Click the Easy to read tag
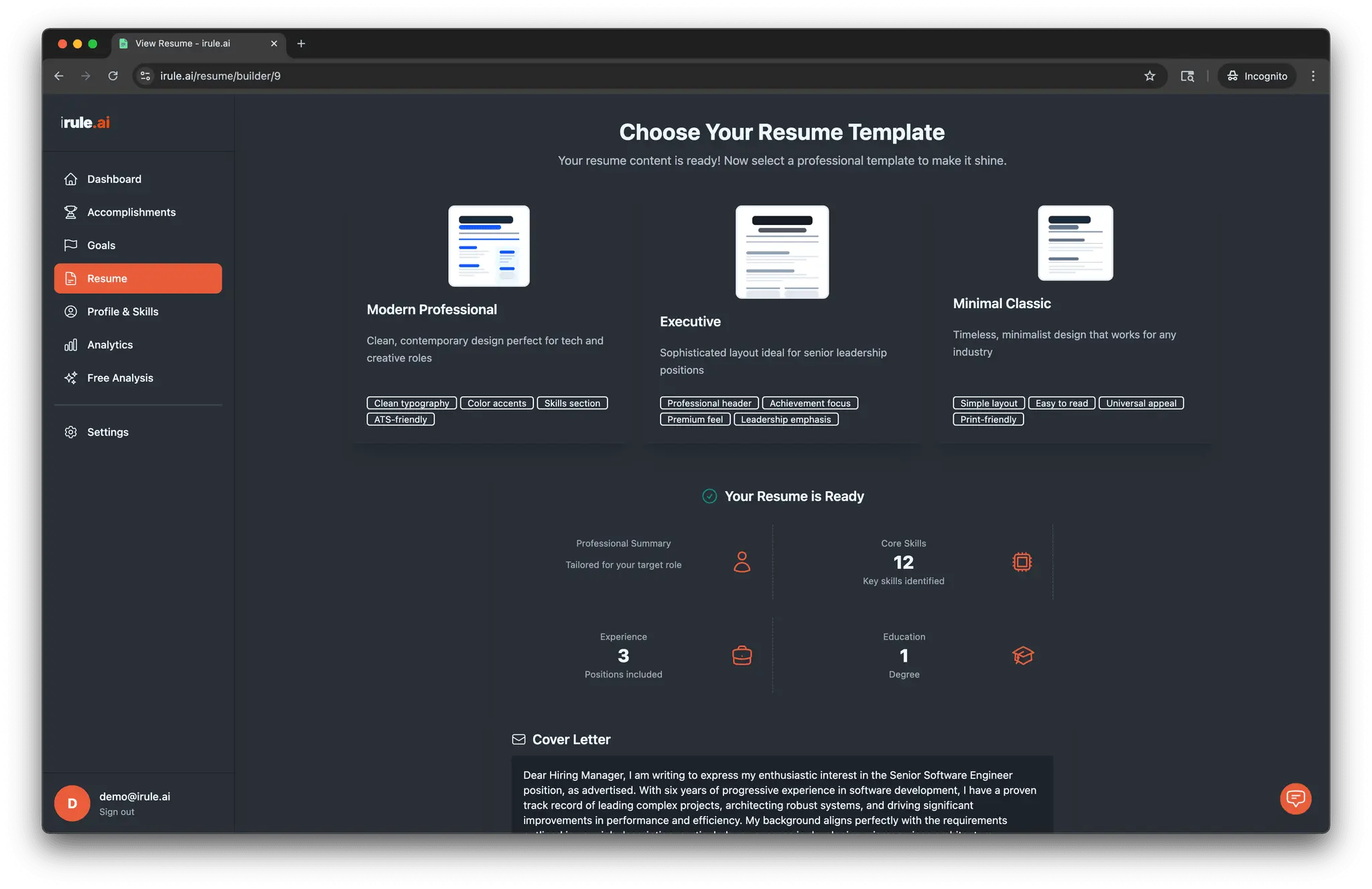Viewport: 1372px width, 889px height. 1061,403
